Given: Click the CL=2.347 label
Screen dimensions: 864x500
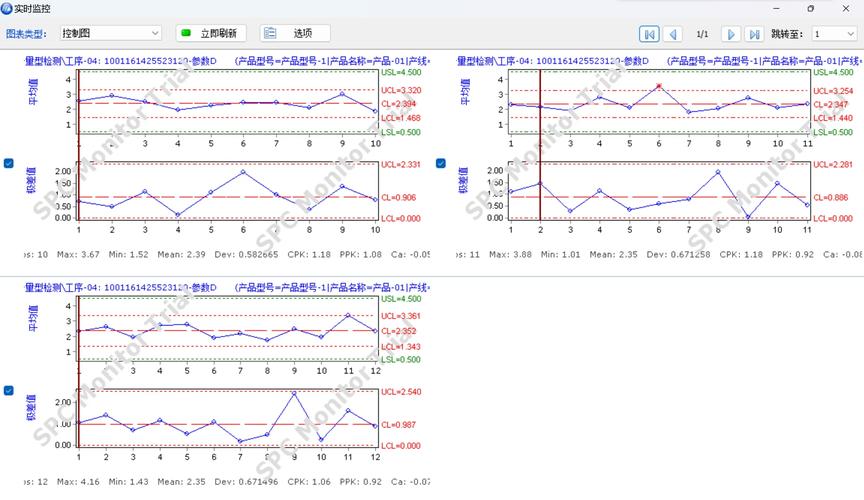Looking at the screenshot, I should click(x=831, y=105).
